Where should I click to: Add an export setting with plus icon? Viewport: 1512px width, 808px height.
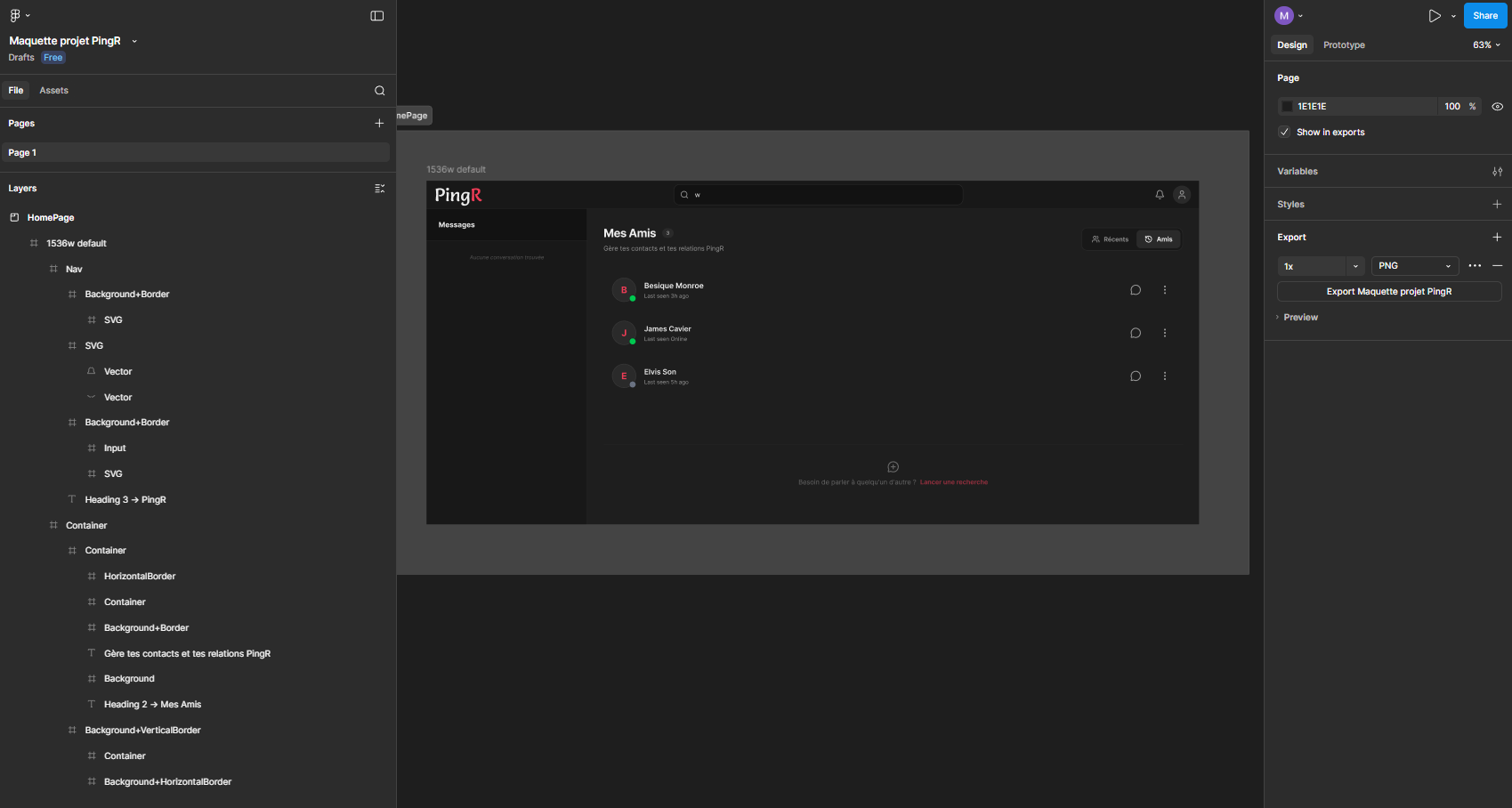pyautogui.click(x=1497, y=238)
